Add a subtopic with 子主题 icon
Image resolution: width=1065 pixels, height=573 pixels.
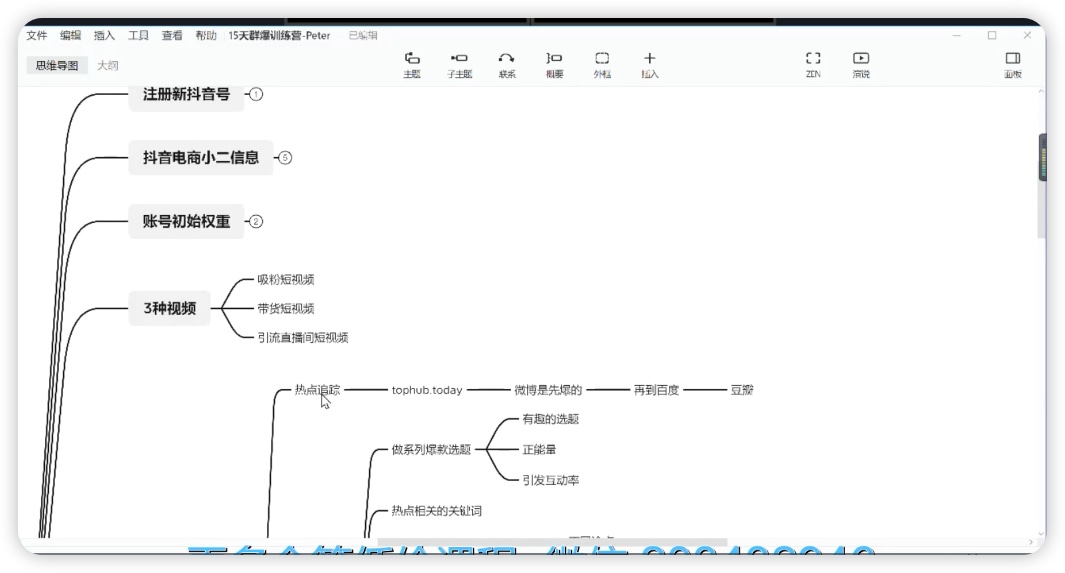(459, 64)
